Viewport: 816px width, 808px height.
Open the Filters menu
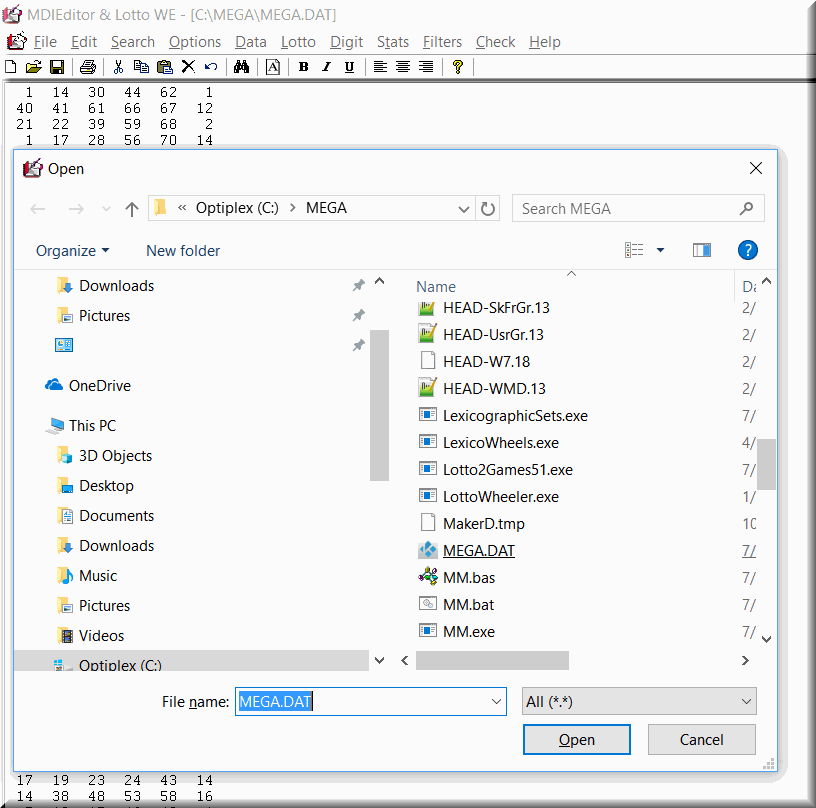coord(442,42)
